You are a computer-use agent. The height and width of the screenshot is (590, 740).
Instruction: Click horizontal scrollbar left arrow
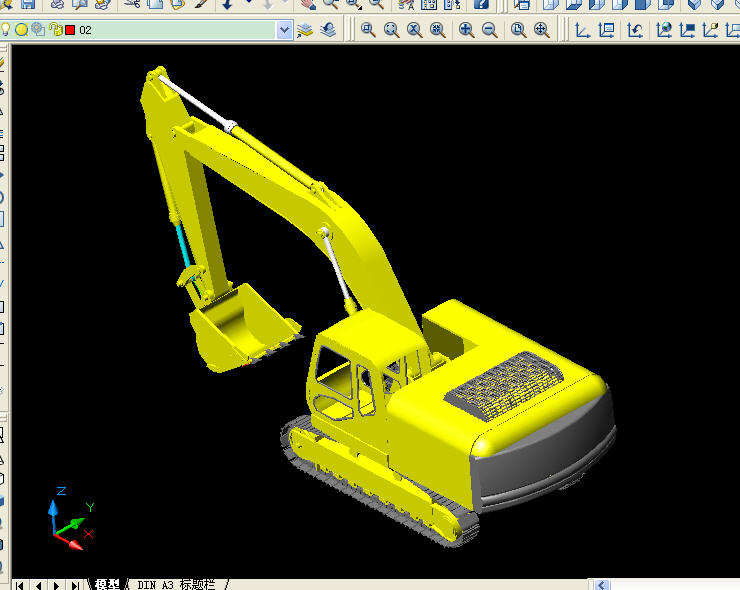(602, 585)
